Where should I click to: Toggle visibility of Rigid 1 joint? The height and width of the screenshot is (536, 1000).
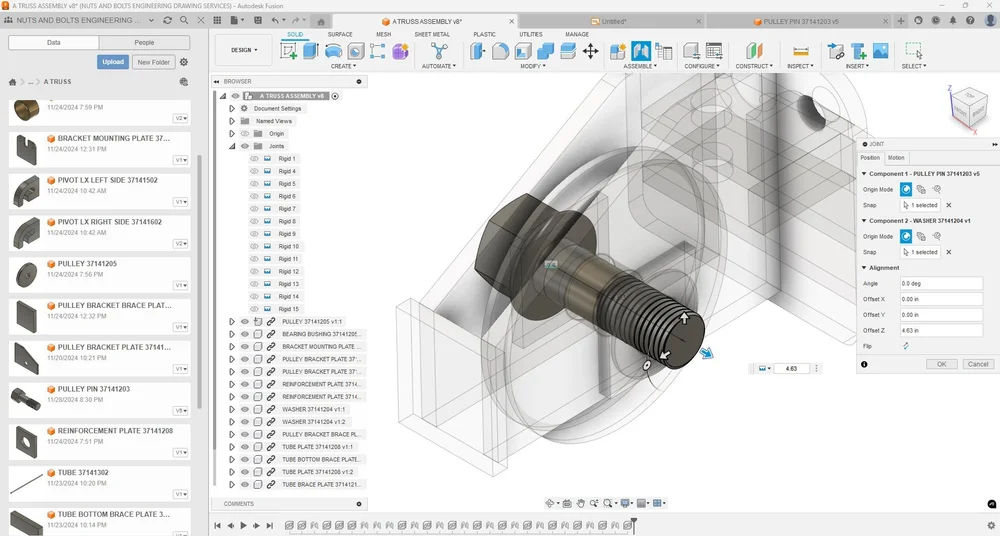(254, 159)
